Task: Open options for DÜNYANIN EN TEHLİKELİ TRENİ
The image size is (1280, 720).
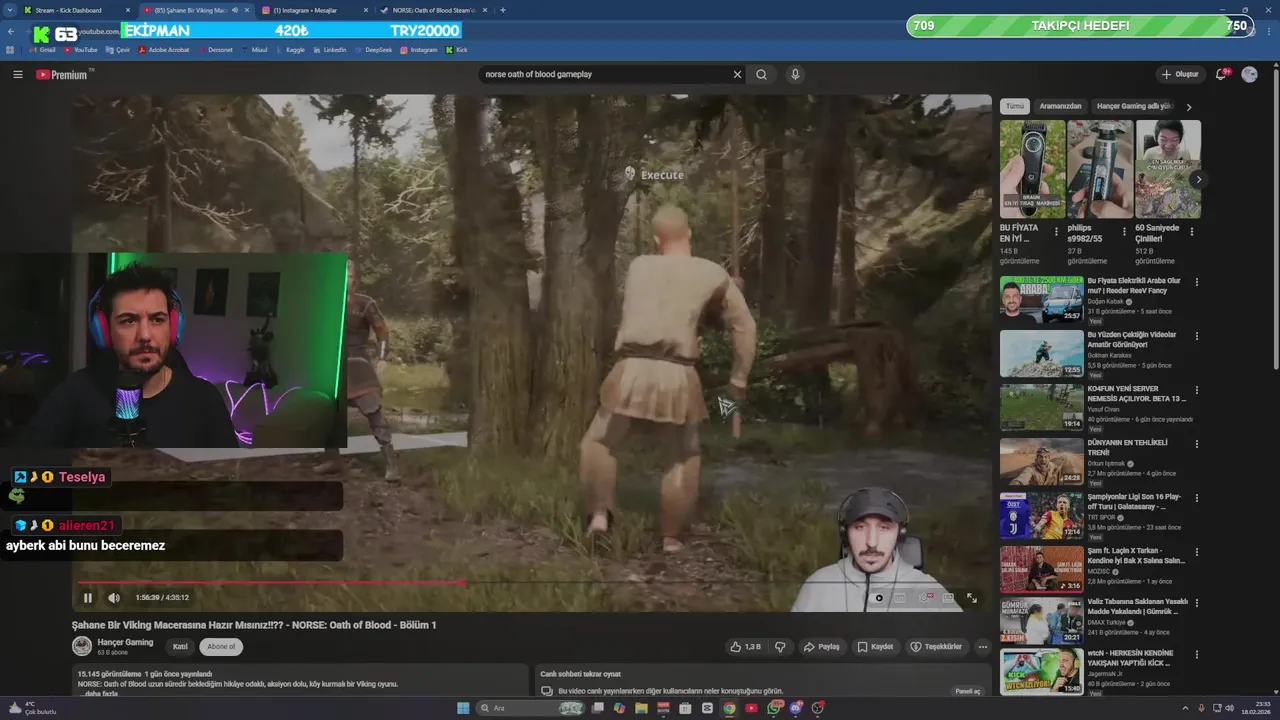Action: pos(1196,444)
